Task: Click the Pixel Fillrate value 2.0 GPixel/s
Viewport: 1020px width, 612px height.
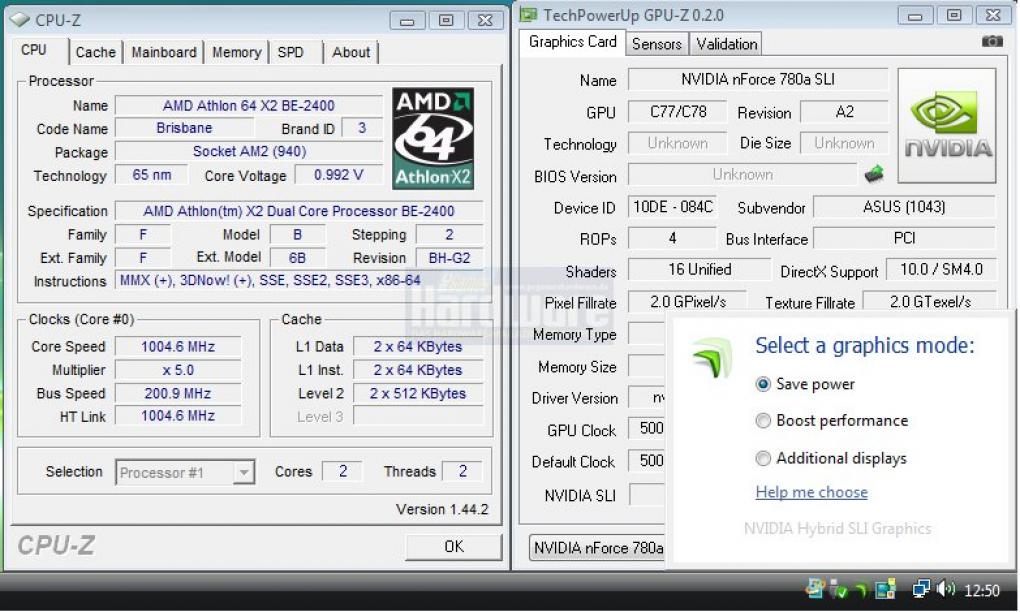Action: click(x=688, y=302)
